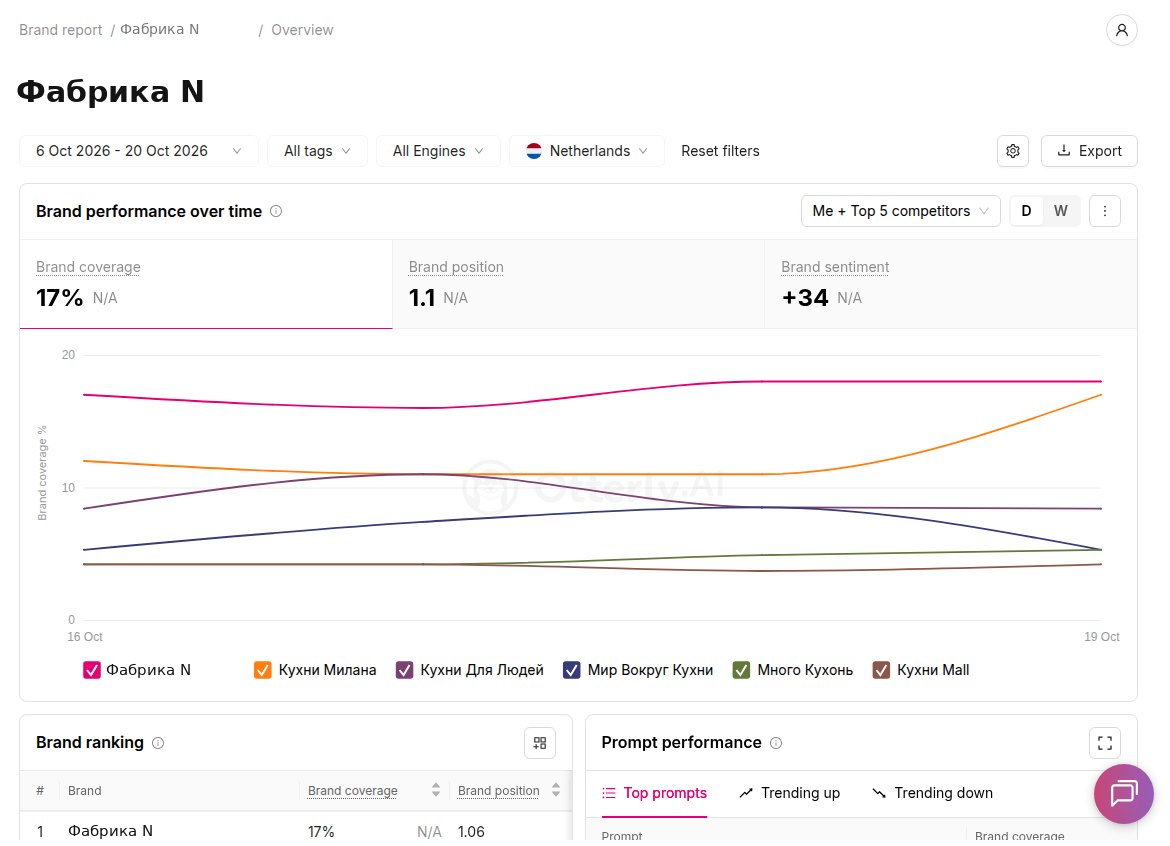Open Me + Top 5 competitors dropdown
The width and height of the screenshot is (1170, 846).
(x=901, y=211)
